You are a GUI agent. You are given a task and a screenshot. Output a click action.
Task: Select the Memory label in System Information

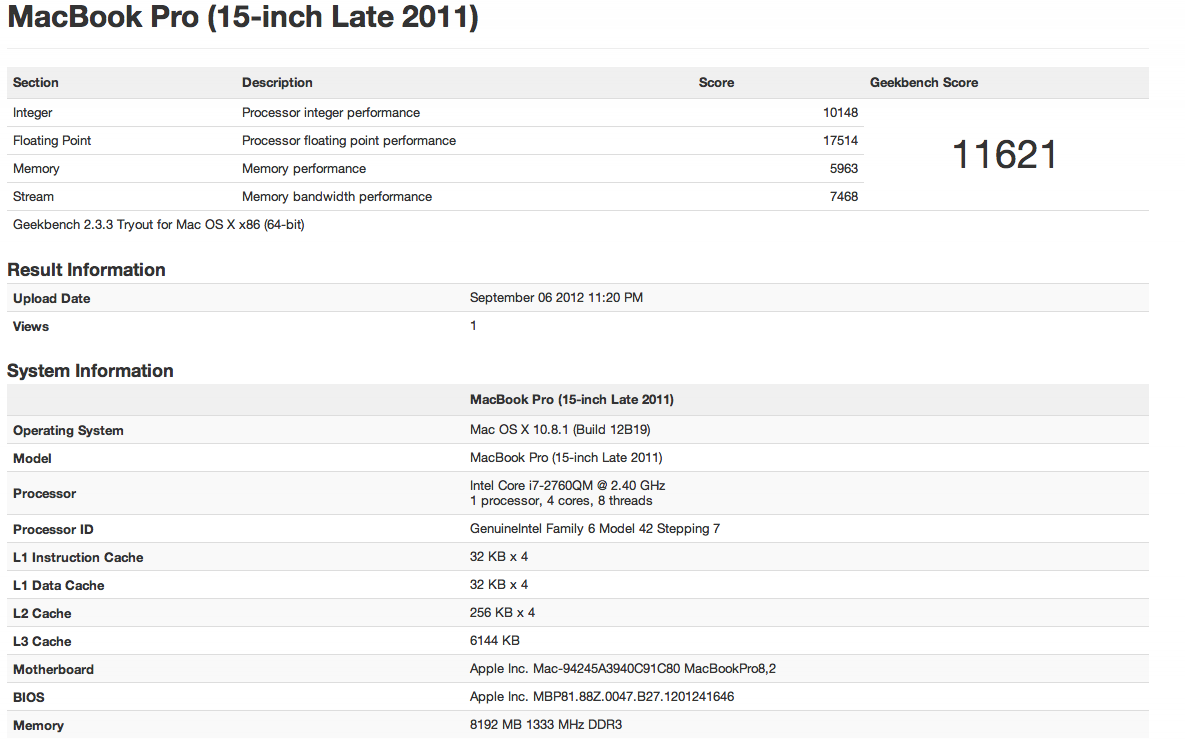pyautogui.click(x=38, y=726)
